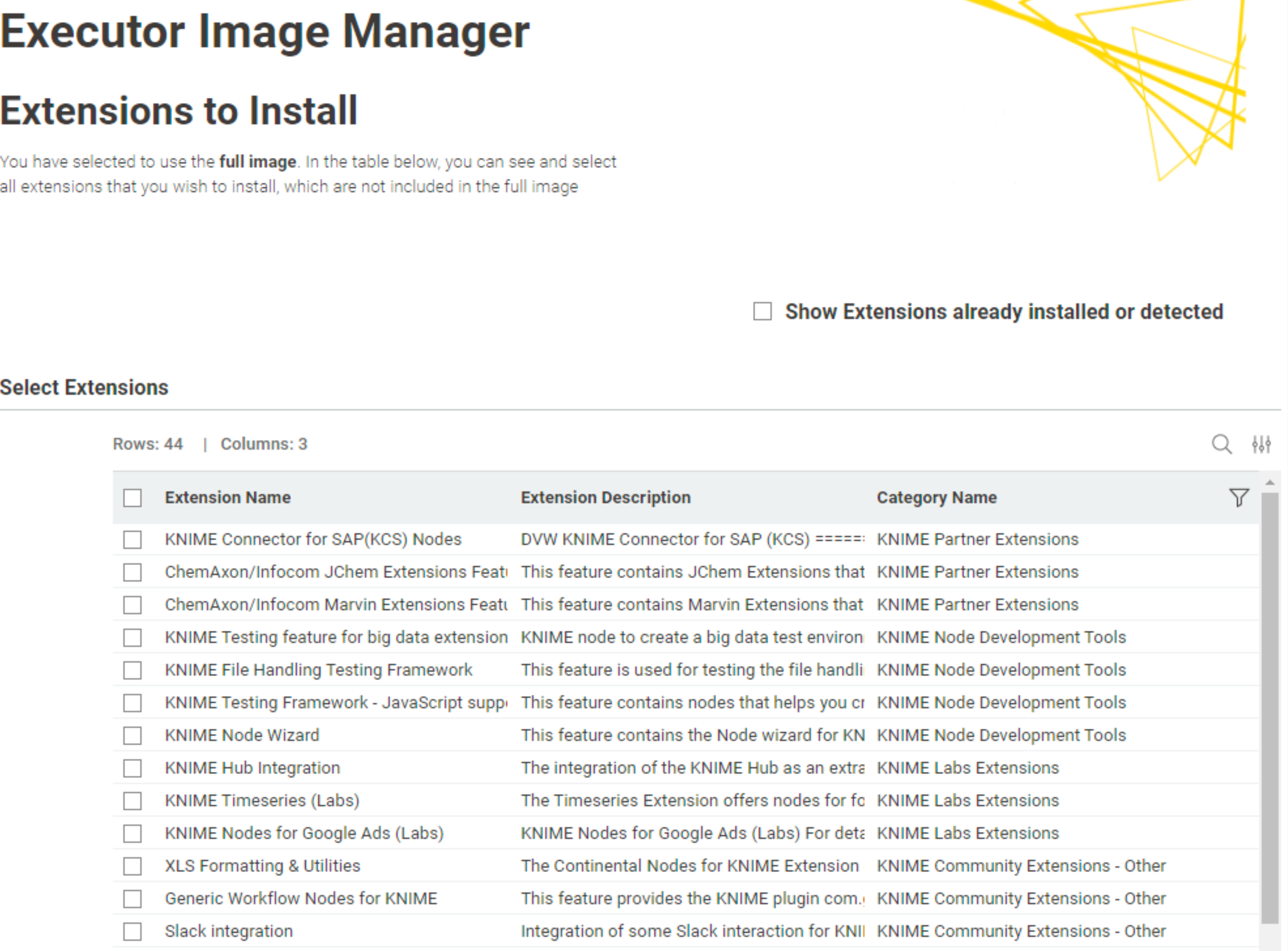Tick KNIME Timeseries (Labs) checkbox
Screen dimensions: 1288x951
pos(132,801)
